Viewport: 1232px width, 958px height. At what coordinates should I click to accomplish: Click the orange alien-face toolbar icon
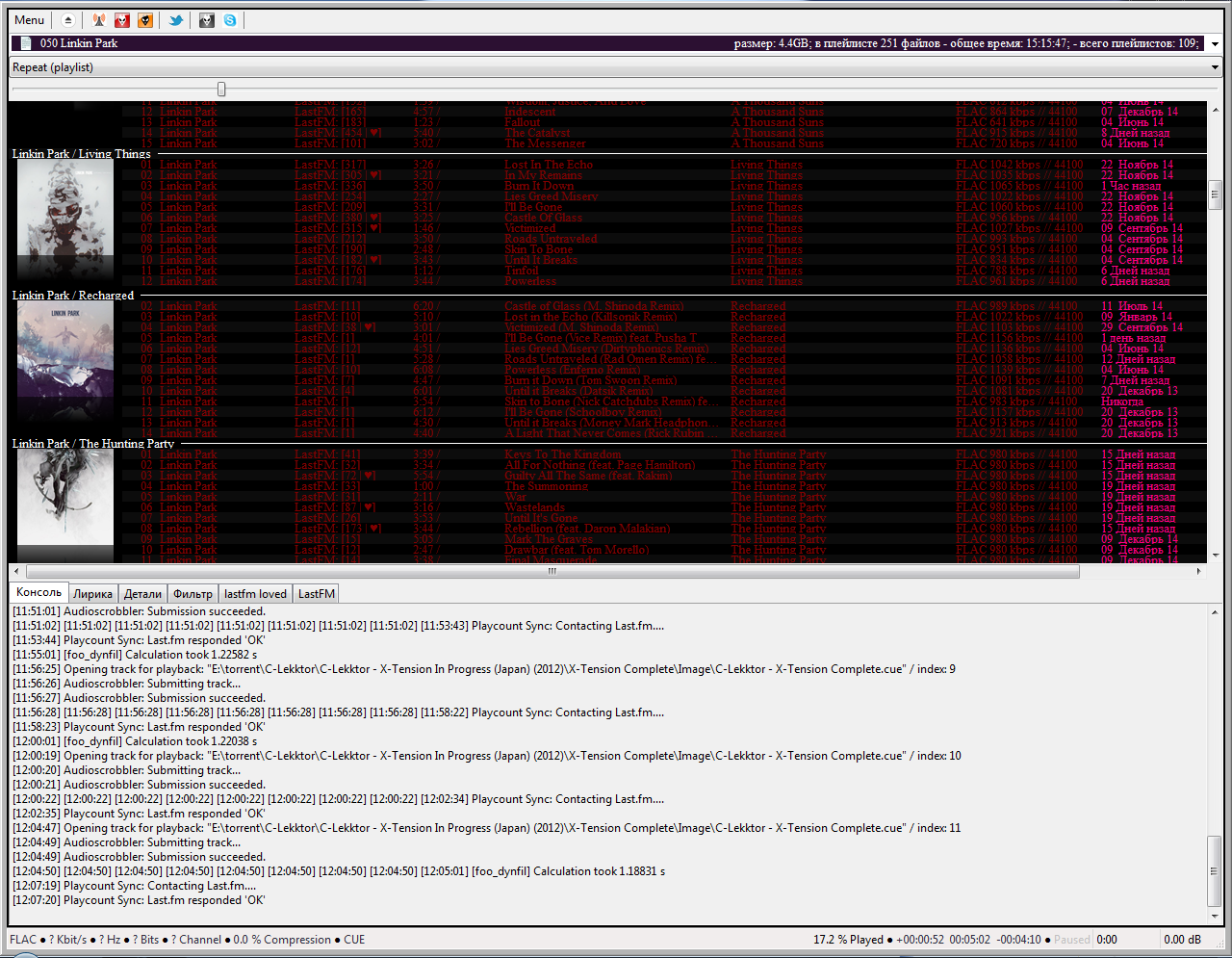tap(145, 20)
